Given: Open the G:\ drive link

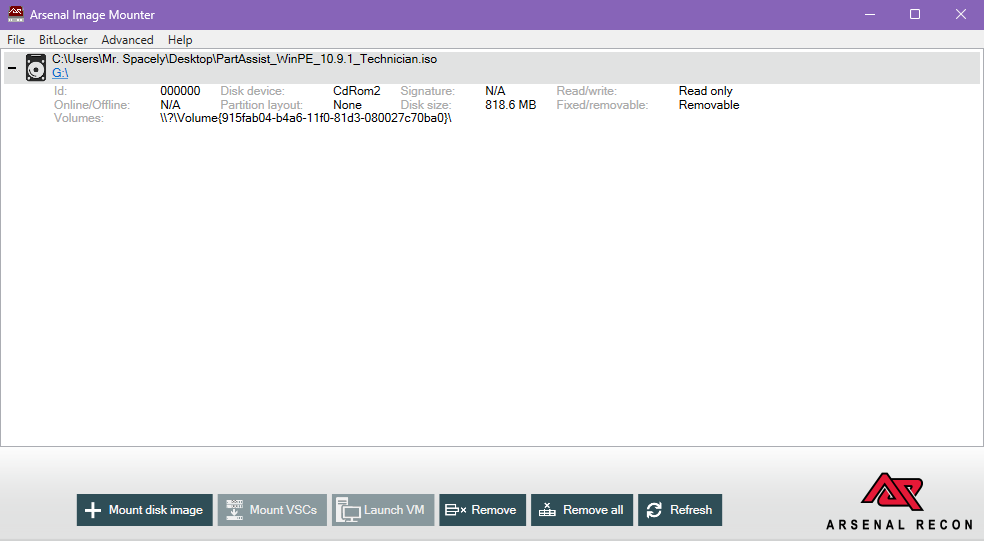Looking at the screenshot, I should point(60,73).
